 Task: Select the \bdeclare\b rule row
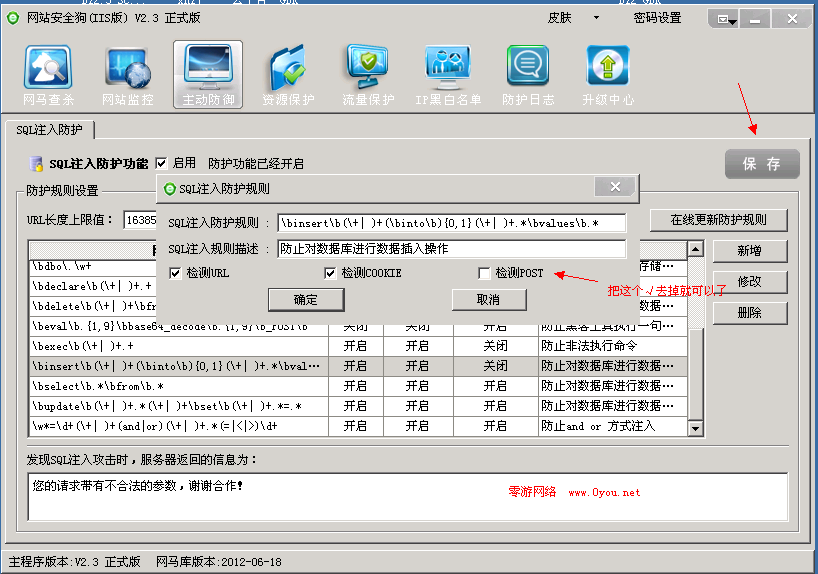tap(93, 286)
